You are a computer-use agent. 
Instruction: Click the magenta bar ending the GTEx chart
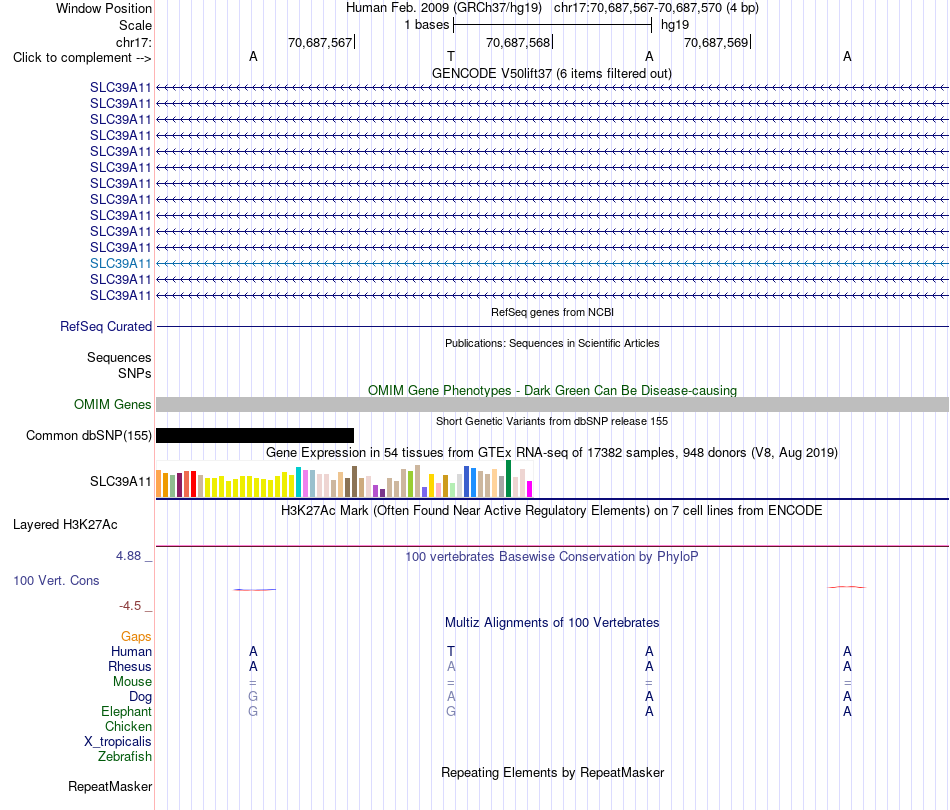[x=530, y=489]
